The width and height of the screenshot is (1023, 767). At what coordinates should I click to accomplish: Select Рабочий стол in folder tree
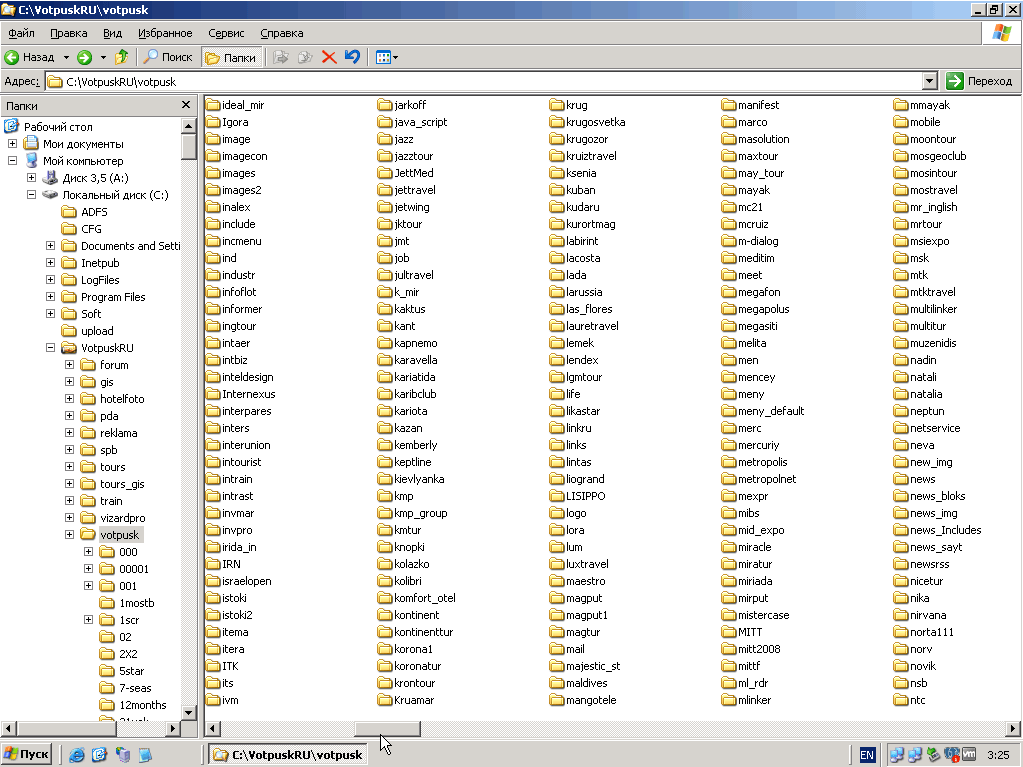click(x=58, y=127)
